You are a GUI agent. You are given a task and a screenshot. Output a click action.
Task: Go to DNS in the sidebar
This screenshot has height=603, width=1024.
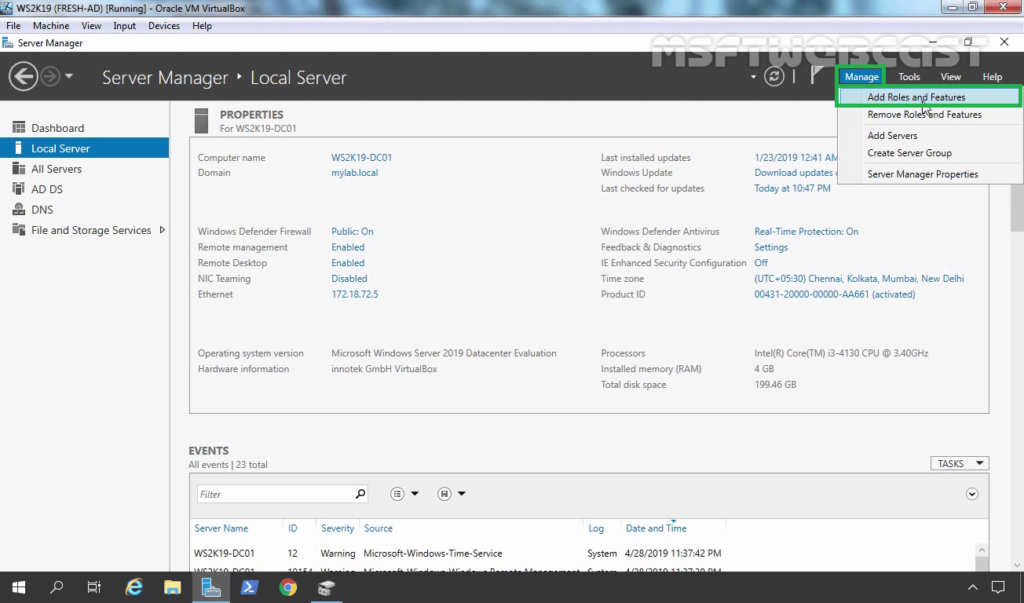point(41,210)
